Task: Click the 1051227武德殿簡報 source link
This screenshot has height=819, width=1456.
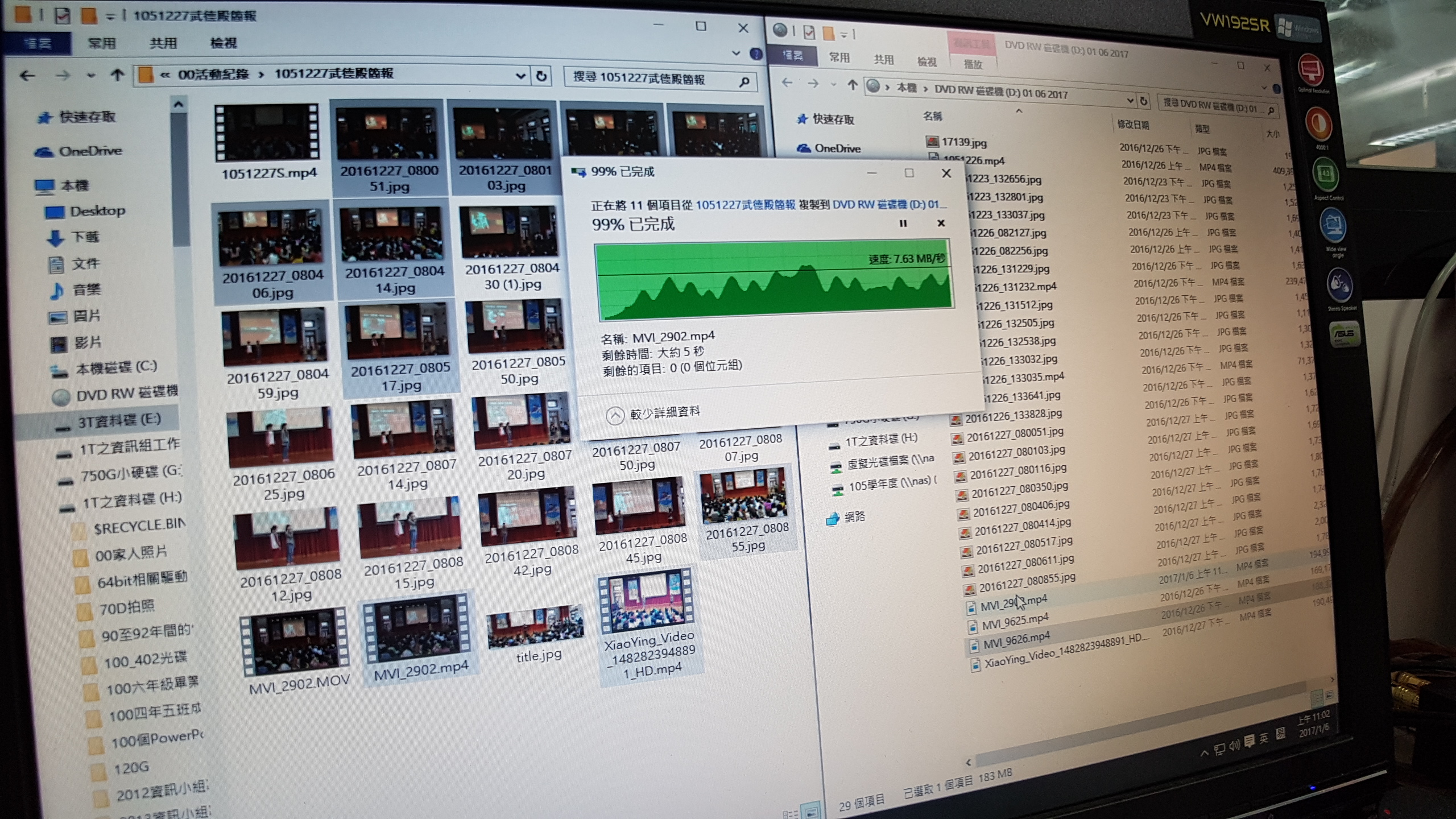Action: (745, 205)
